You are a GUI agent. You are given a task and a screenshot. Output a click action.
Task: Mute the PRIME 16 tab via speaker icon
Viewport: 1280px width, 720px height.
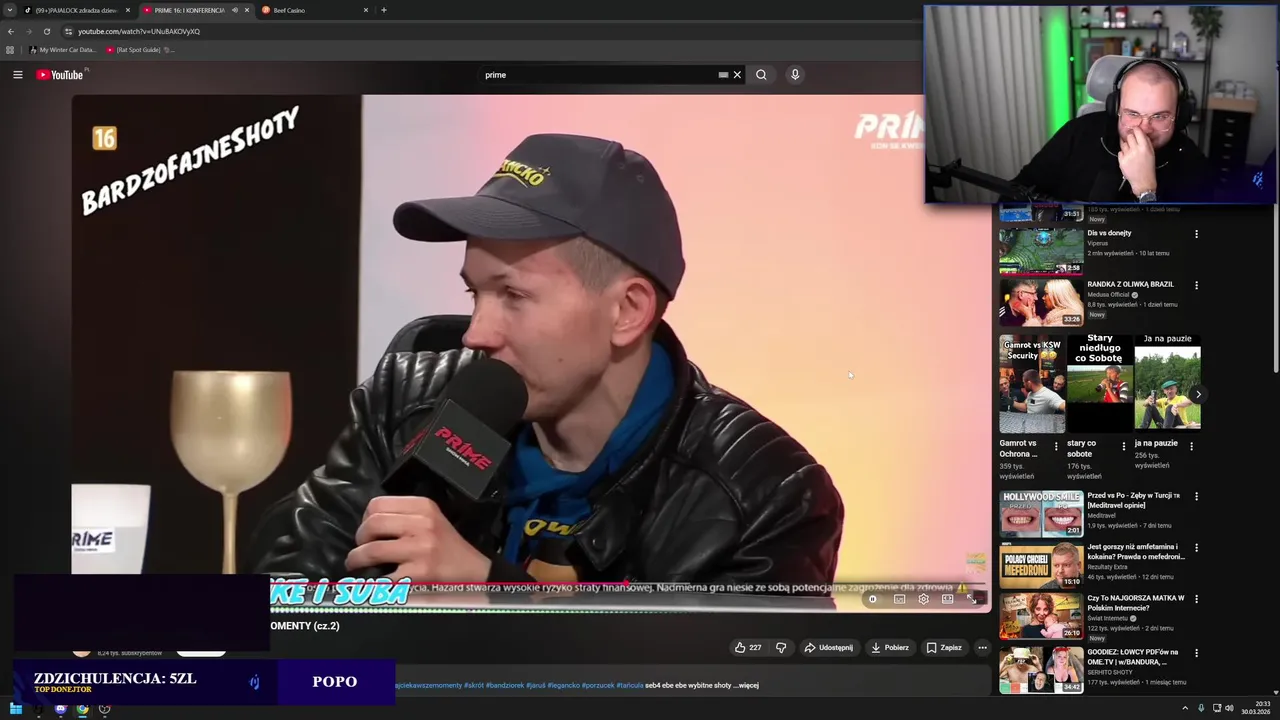pyautogui.click(x=235, y=10)
